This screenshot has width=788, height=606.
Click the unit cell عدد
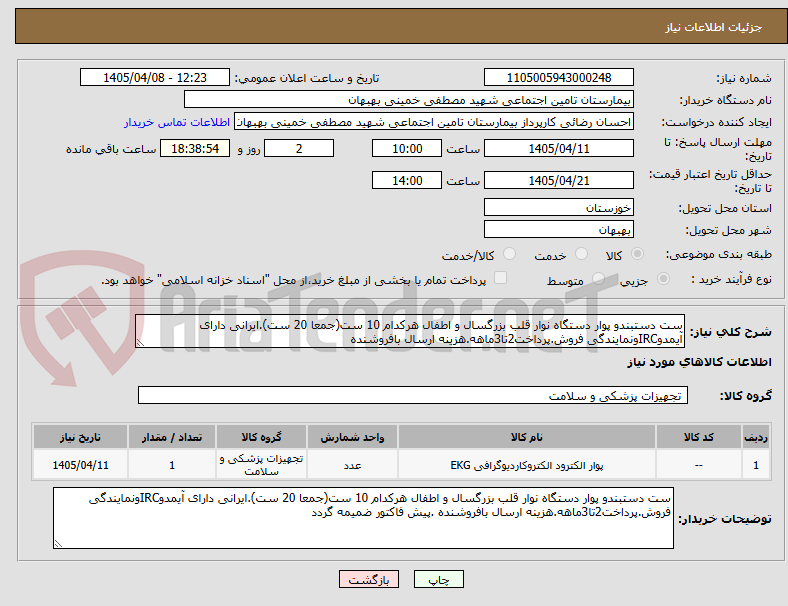352,465
